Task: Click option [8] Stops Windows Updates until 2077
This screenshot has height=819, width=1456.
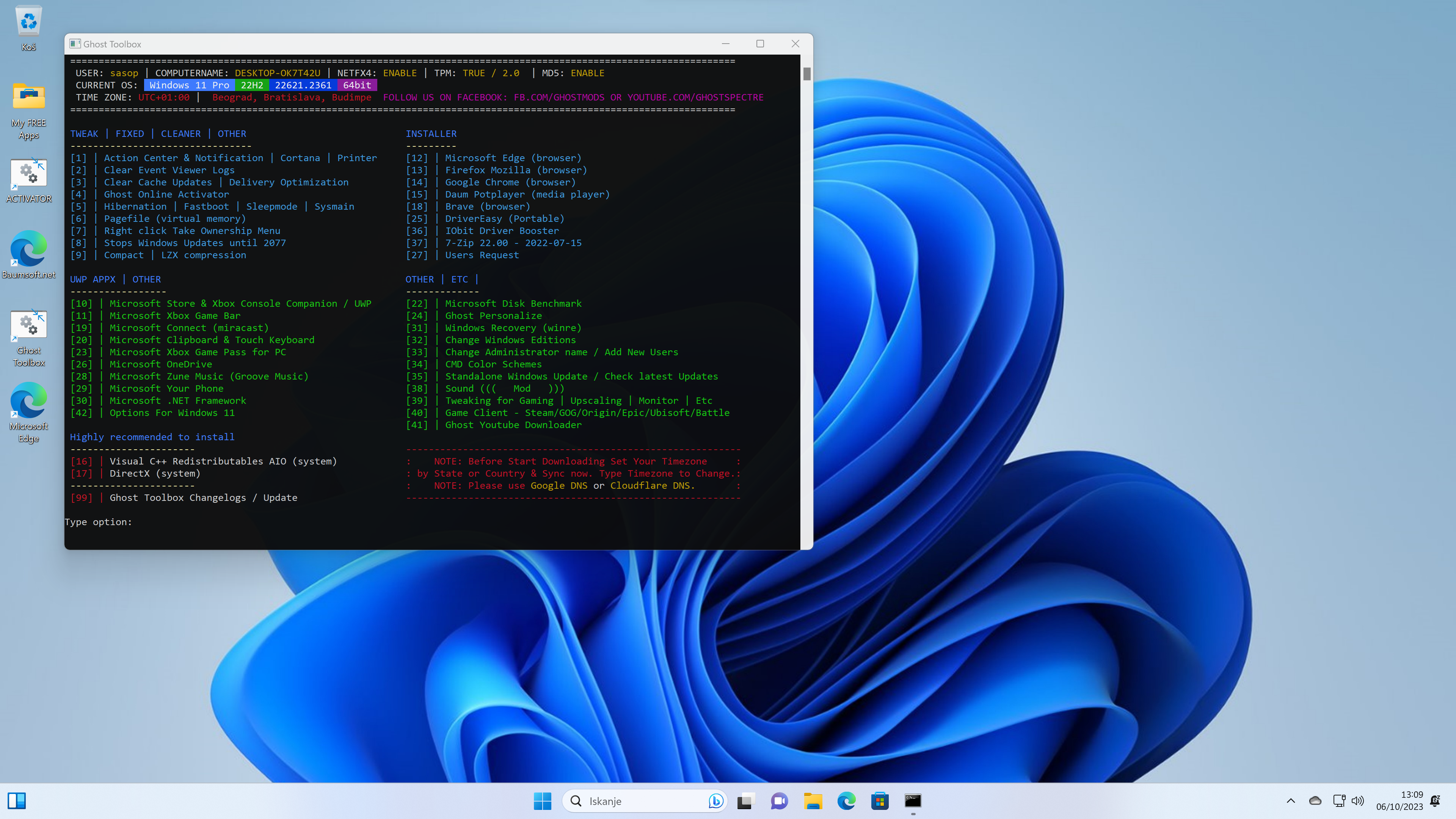Action: (178, 243)
